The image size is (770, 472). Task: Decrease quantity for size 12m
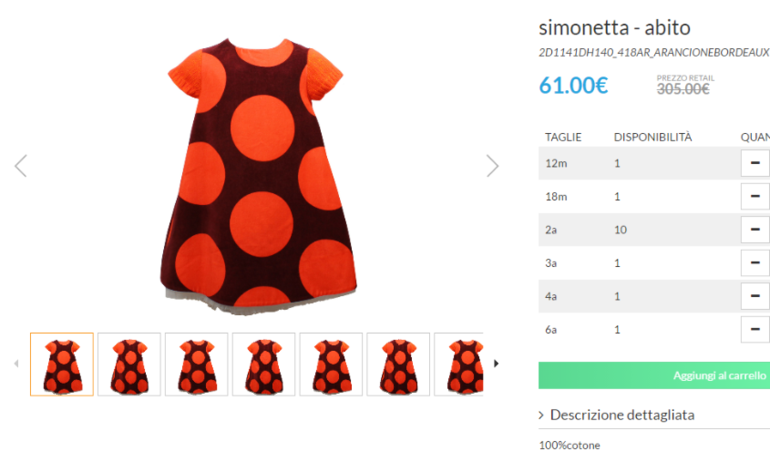[754, 163]
